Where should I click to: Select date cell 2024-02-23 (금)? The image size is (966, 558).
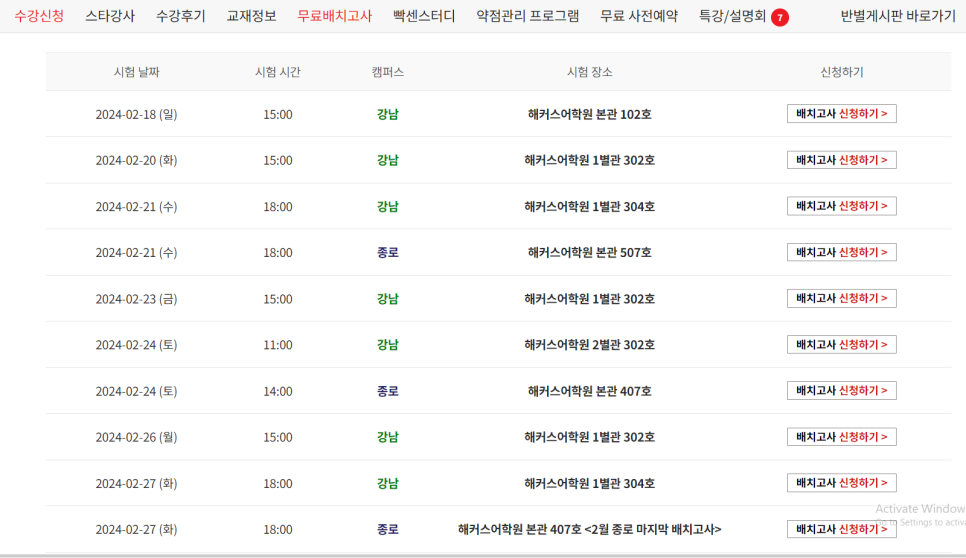tap(136, 299)
